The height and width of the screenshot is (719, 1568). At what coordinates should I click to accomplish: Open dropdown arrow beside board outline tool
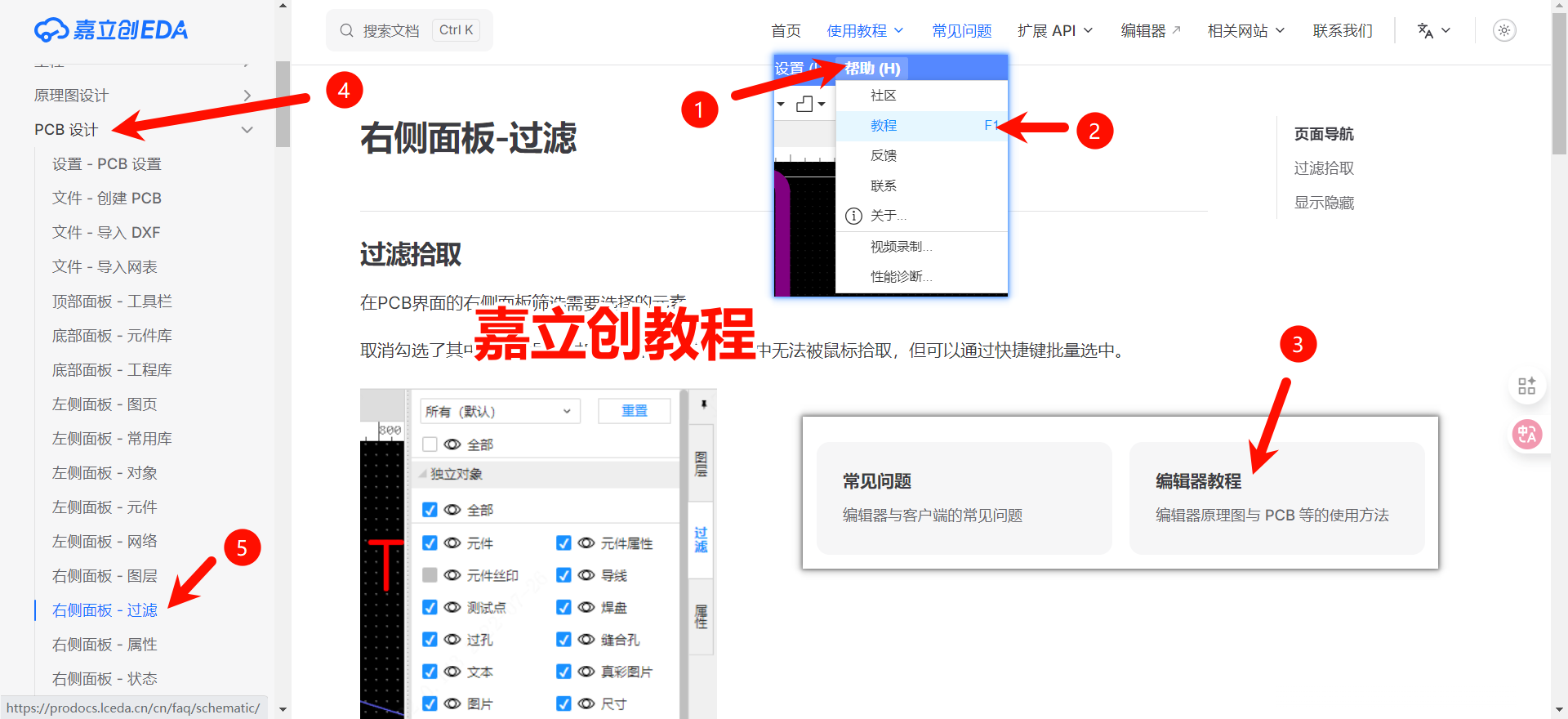click(822, 104)
